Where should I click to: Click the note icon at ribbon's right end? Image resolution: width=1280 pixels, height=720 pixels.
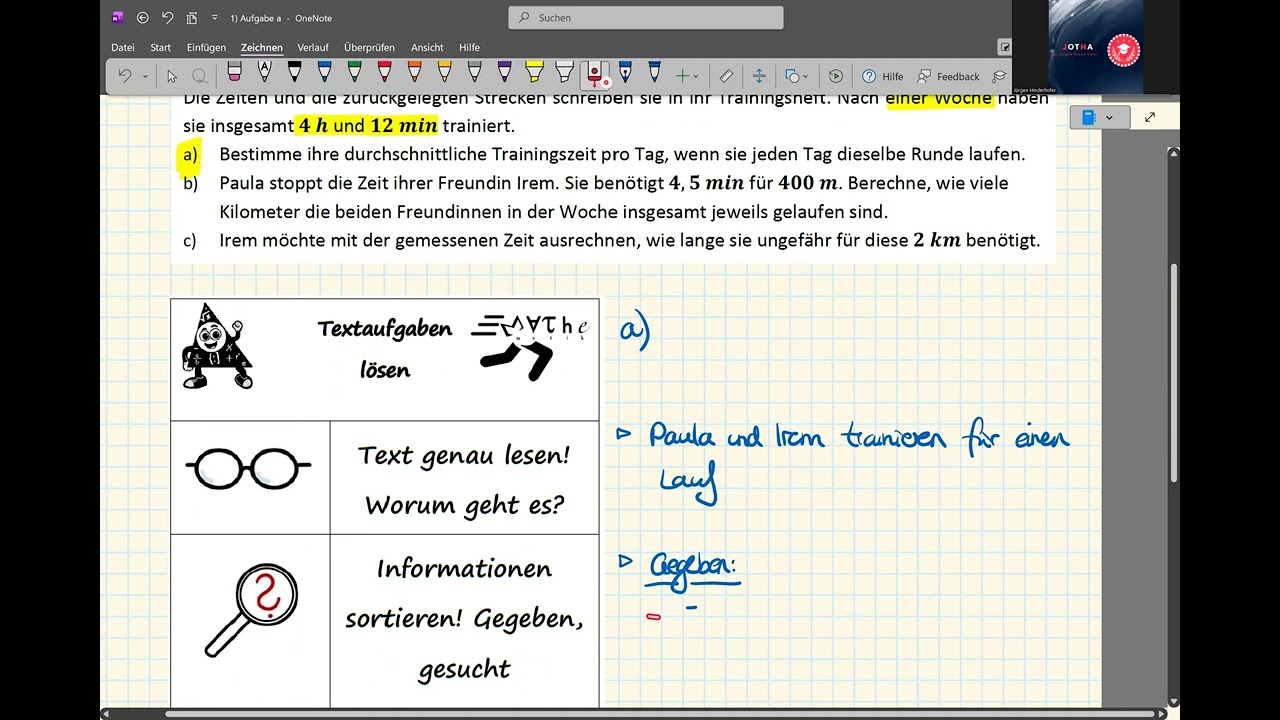(1005, 47)
